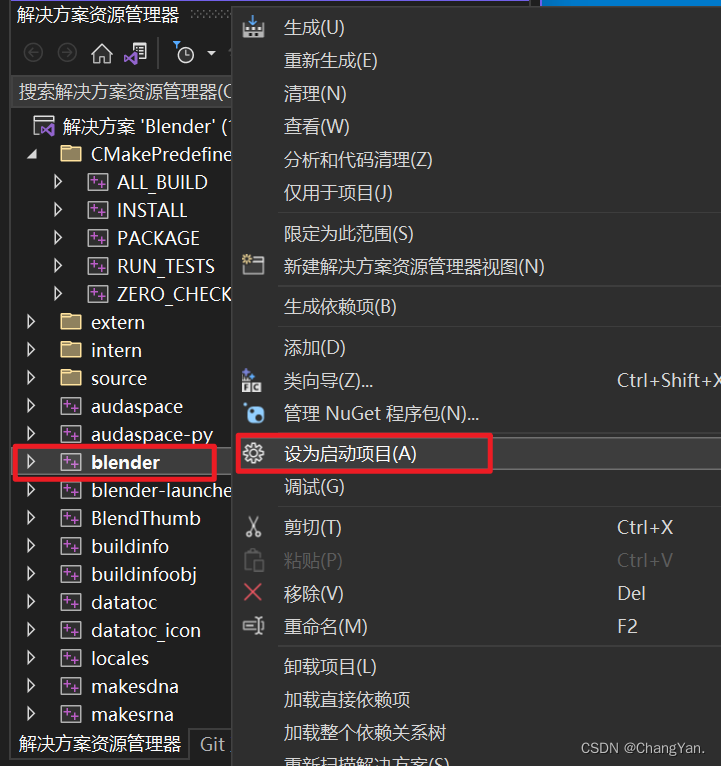
Task: Click the datatoc project icon
Action: pyautogui.click(x=71, y=602)
